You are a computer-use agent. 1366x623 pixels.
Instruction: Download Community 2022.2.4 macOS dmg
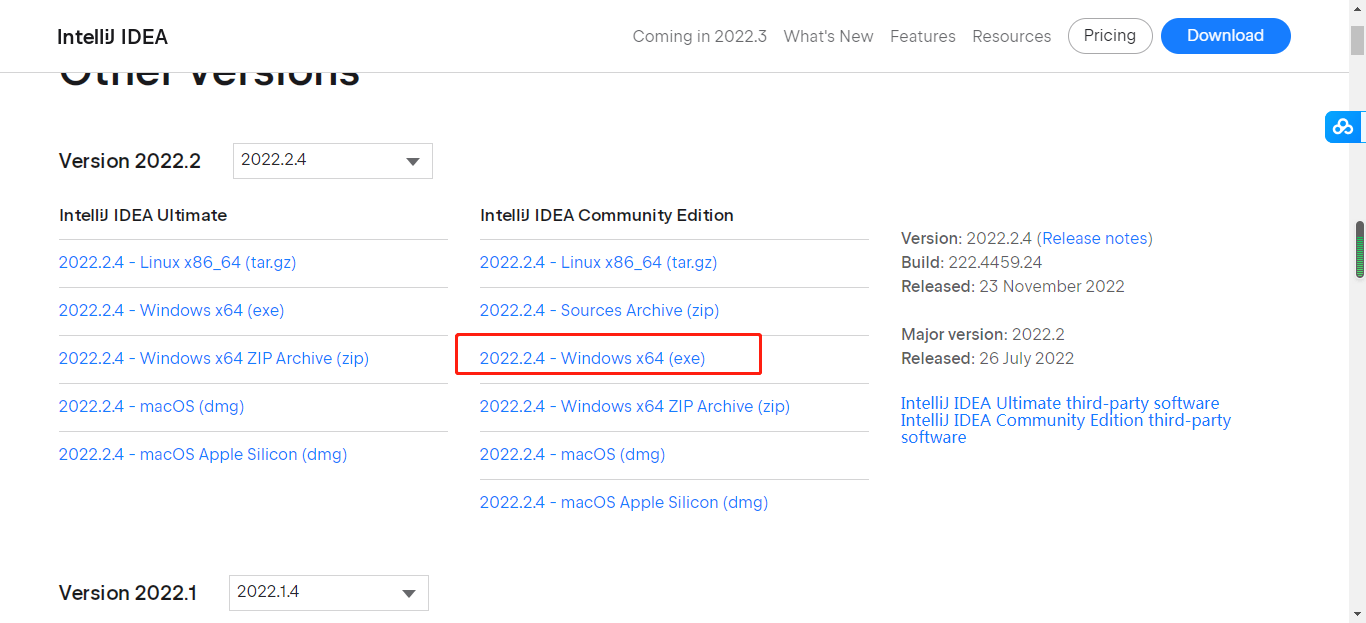[573, 454]
